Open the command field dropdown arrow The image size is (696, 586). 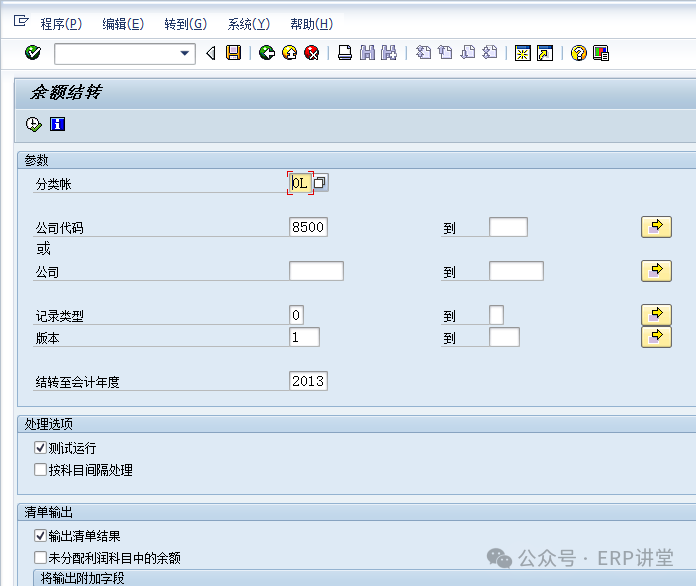pyautogui.click(x=185, y=53)
